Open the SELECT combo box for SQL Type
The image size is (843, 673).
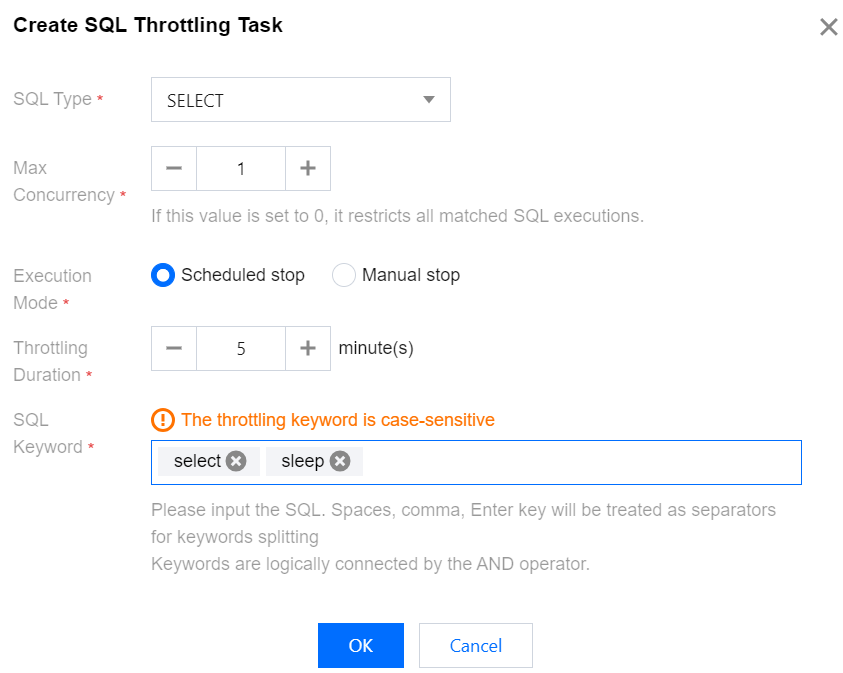tap(300, 100)
